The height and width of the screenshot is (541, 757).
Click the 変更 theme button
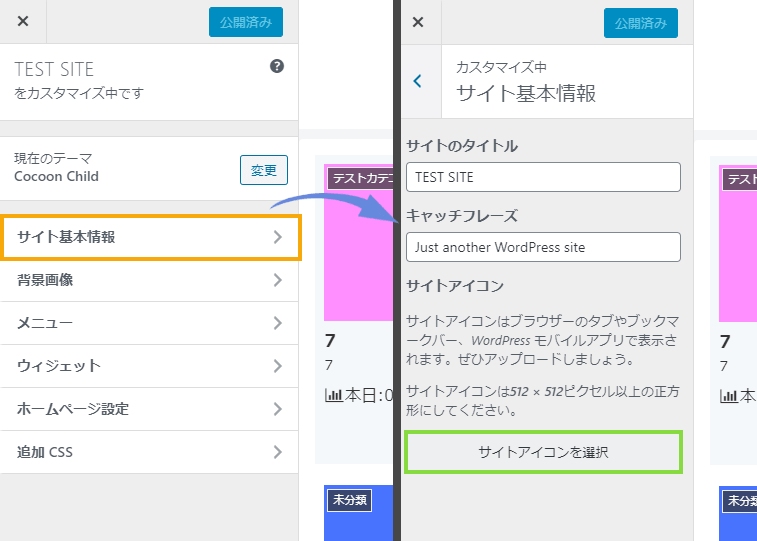tap(264, 170)
